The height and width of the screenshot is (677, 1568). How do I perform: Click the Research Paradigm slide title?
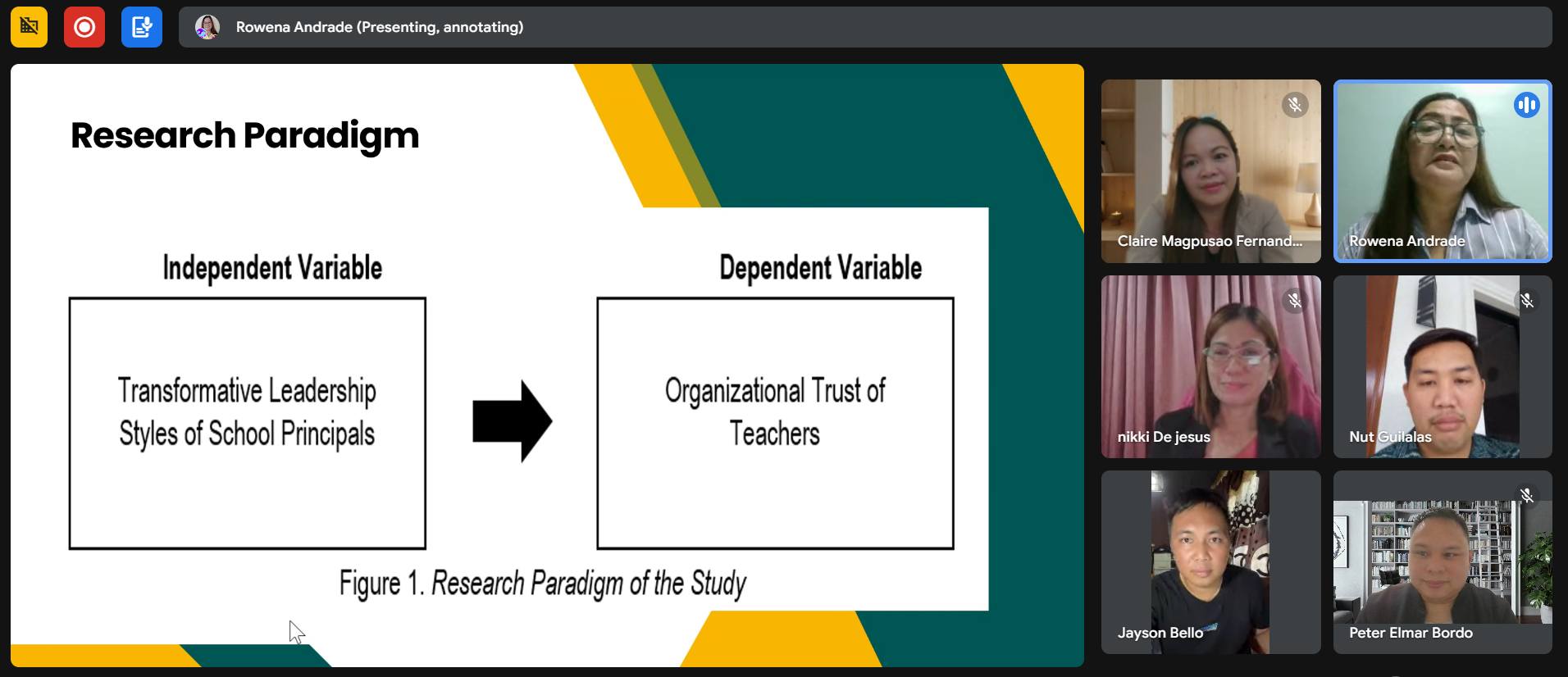coord(244,135)
